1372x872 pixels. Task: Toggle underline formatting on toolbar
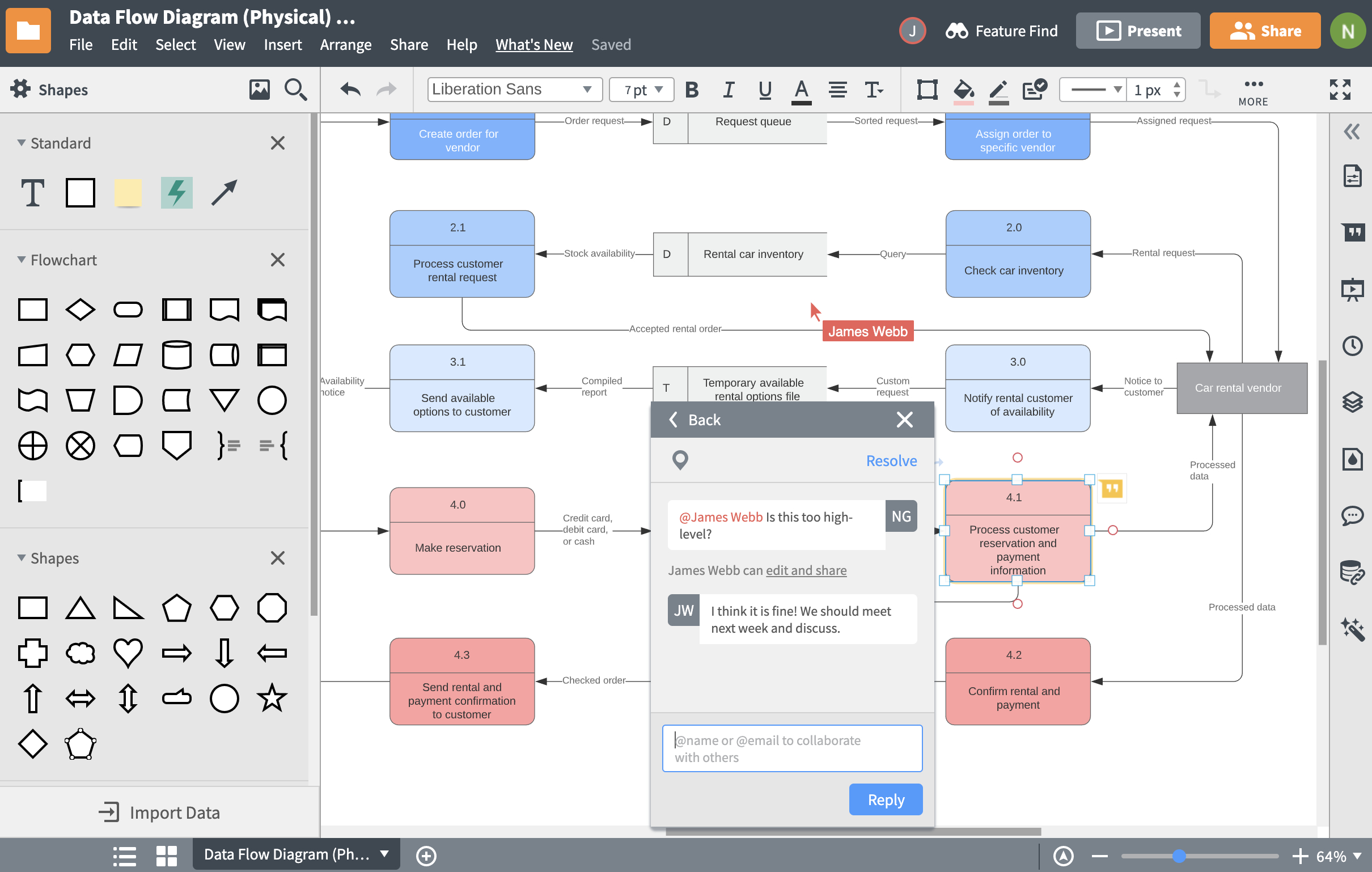click(764, 90)
